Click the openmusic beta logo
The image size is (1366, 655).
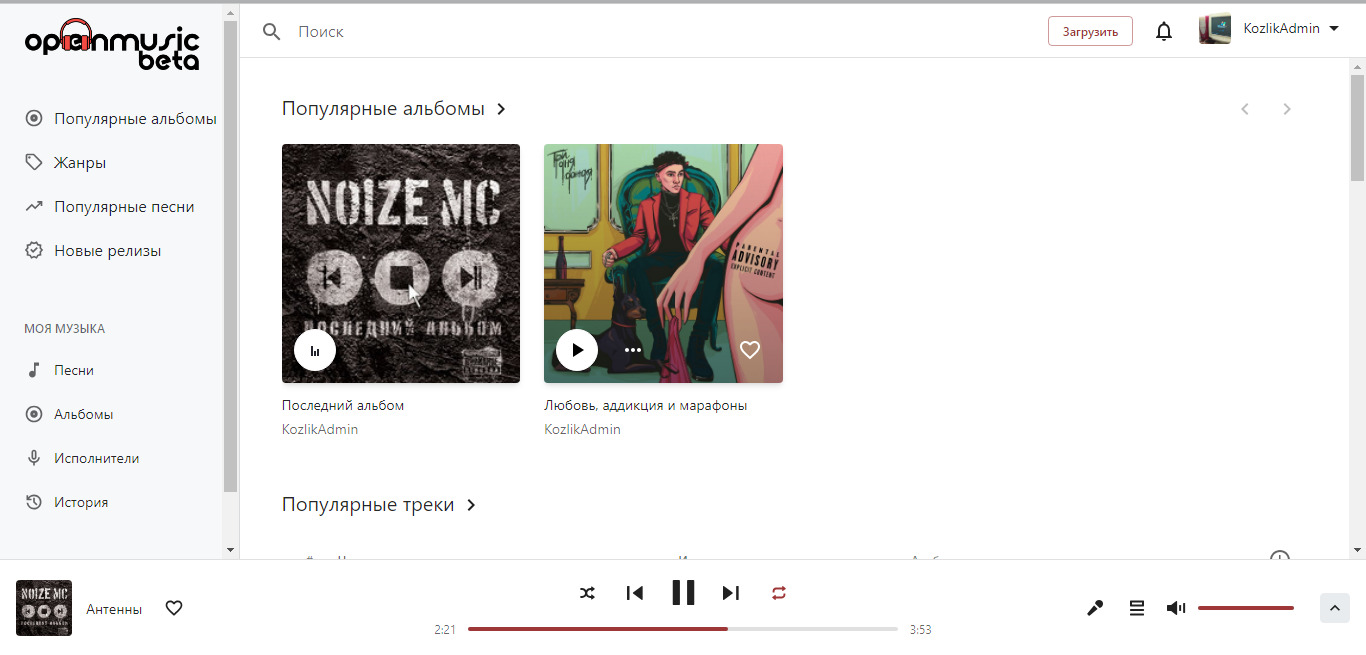(112, 46)
